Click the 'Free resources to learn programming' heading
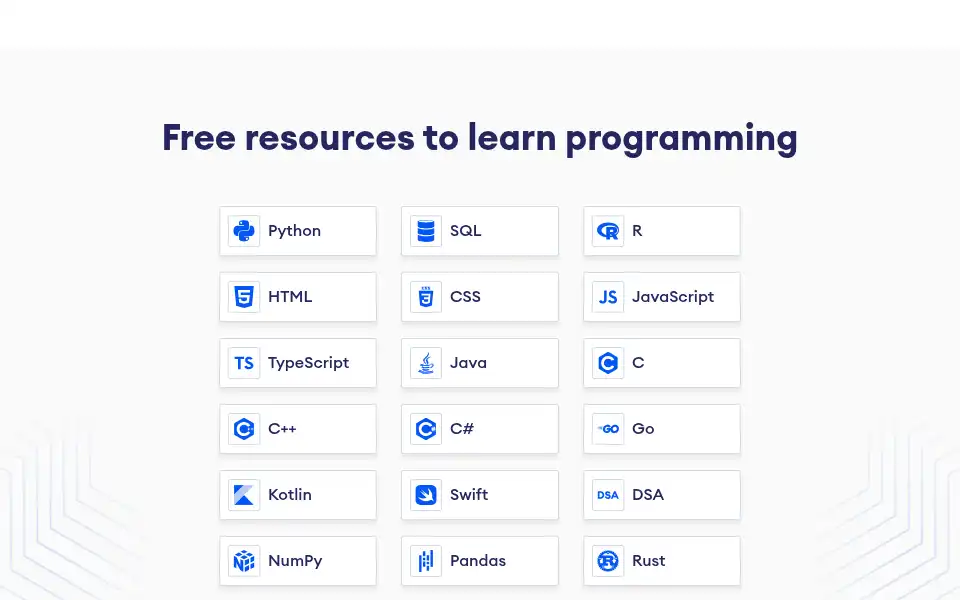 (480, 138)
